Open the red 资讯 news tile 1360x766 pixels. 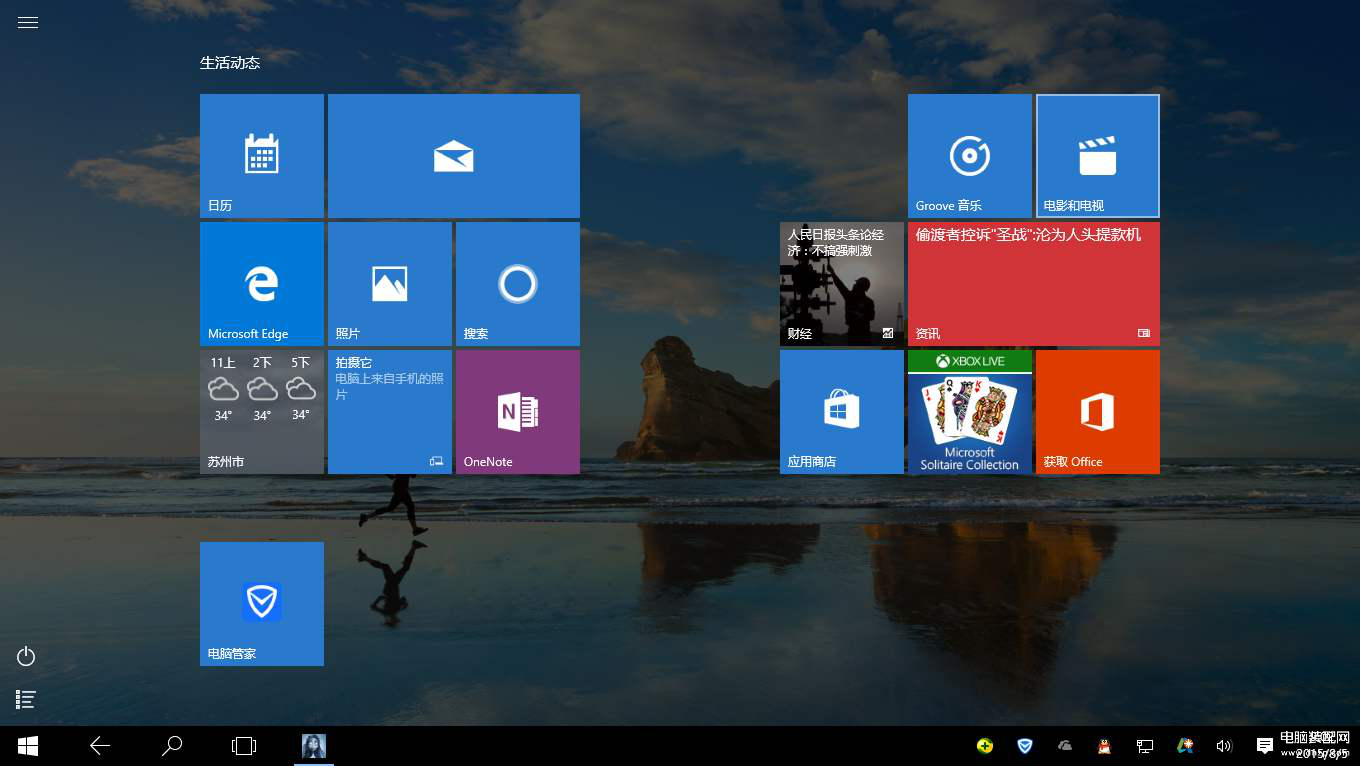coord(1034,284)
